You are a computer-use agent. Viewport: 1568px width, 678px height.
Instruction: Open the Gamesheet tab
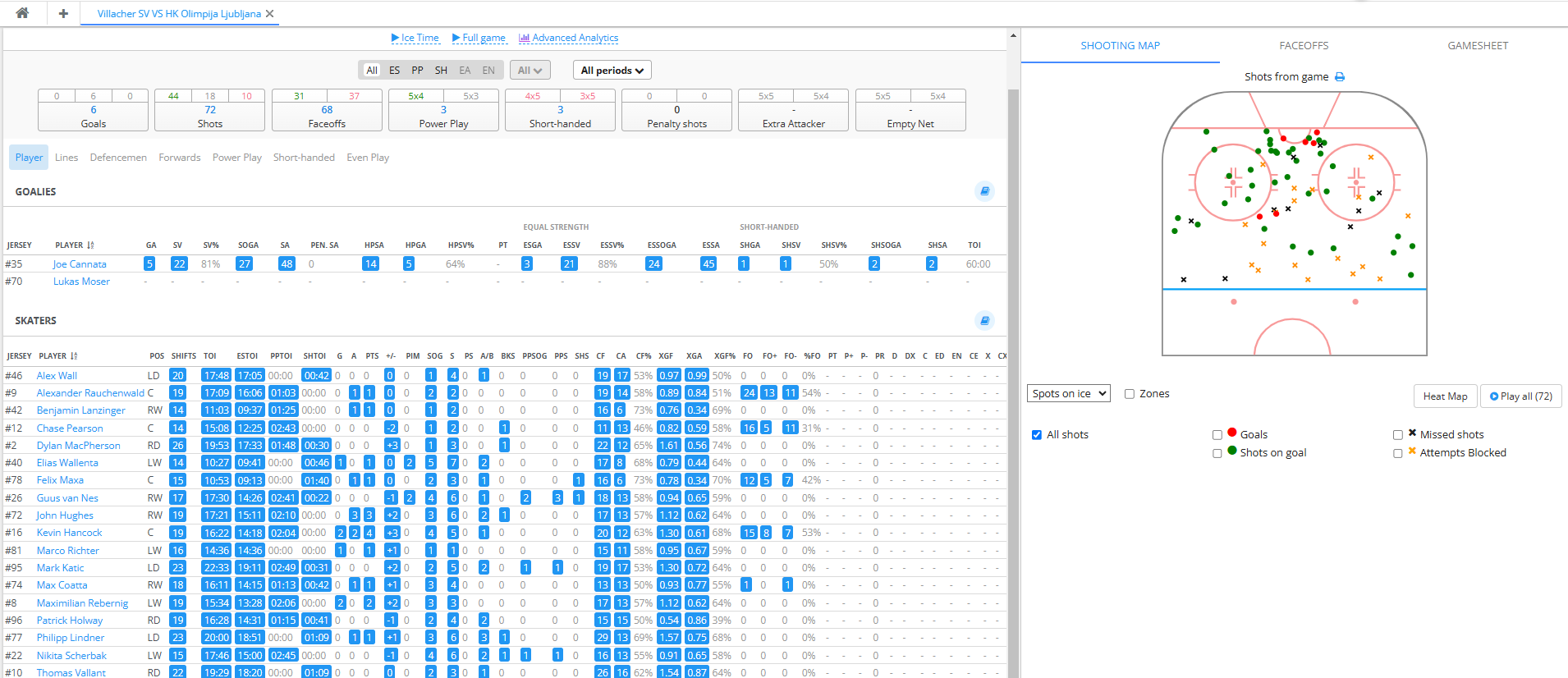coord(1478,46)
